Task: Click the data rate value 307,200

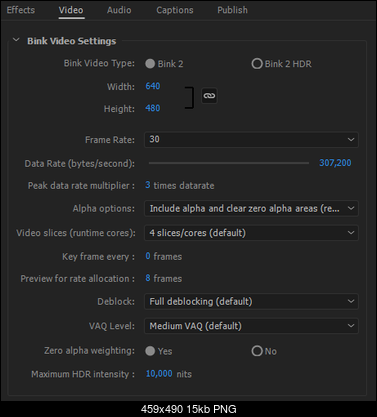Action: pos(335,163)
